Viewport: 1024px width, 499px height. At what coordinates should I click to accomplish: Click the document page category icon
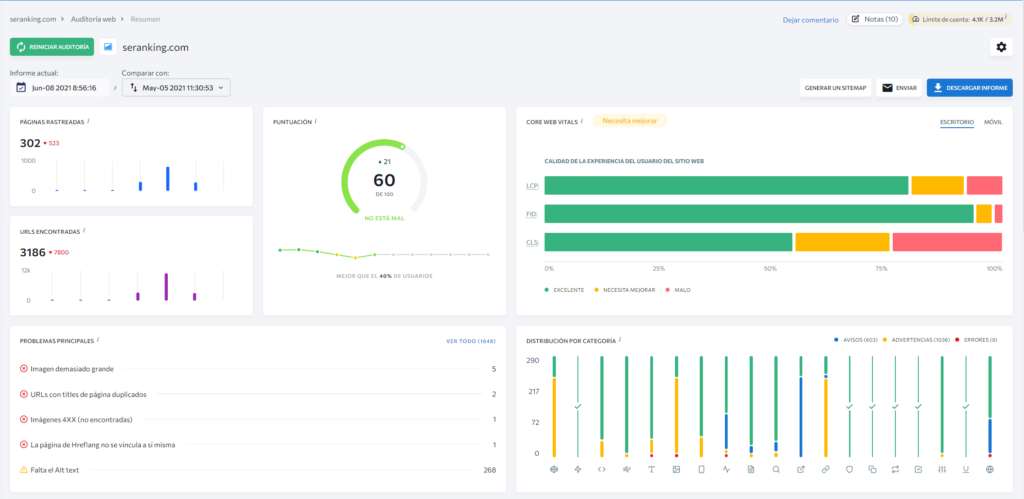[x=751, y=469]
